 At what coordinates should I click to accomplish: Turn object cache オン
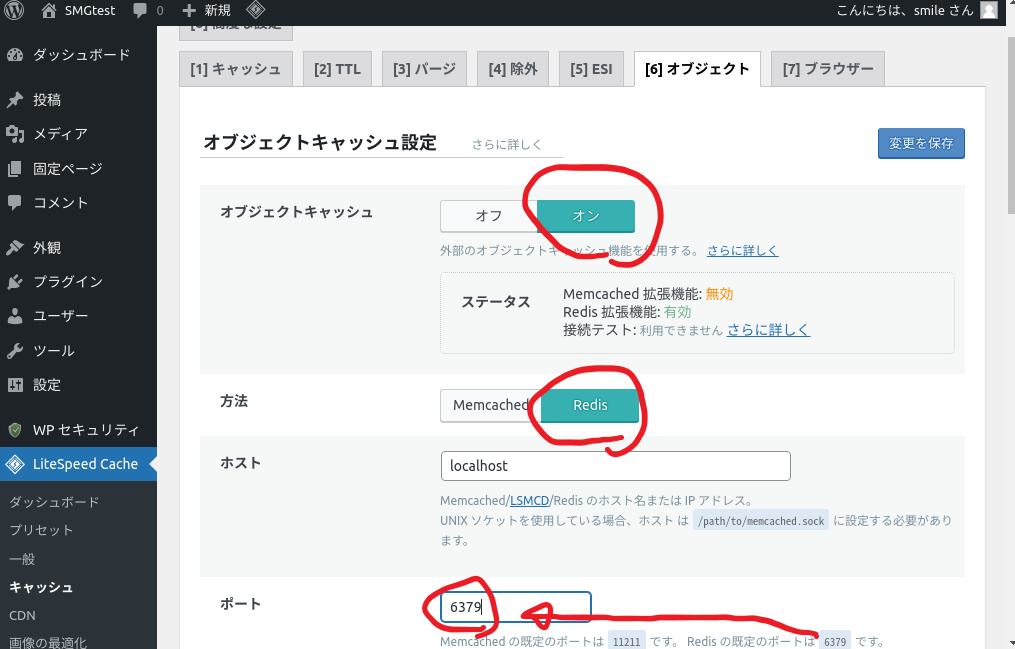[586, 216]
